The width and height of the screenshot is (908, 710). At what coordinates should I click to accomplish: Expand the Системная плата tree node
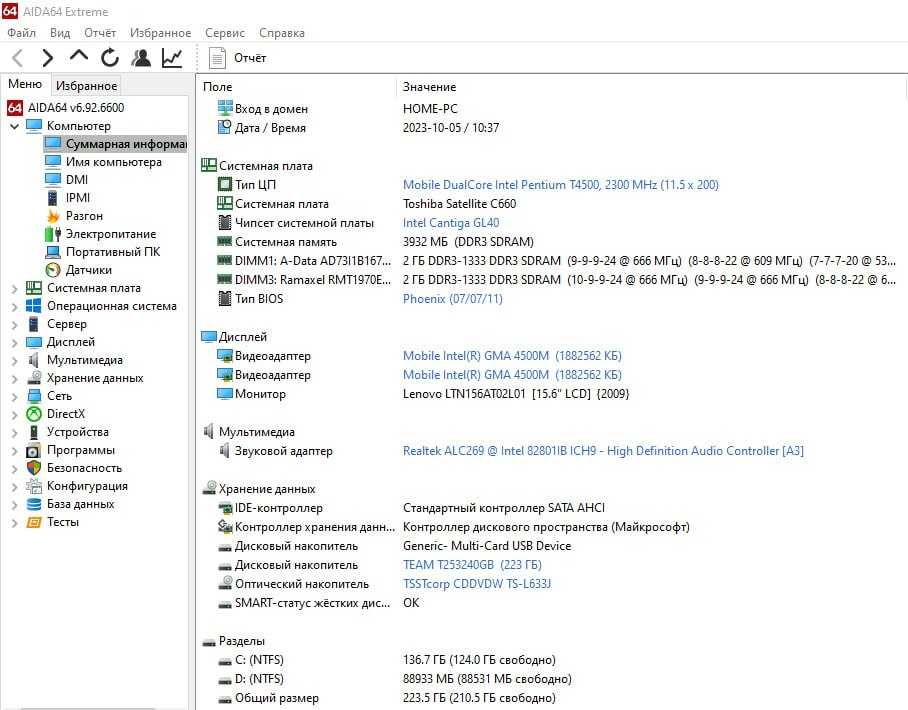pyautogui.click(x=14, y=288)
